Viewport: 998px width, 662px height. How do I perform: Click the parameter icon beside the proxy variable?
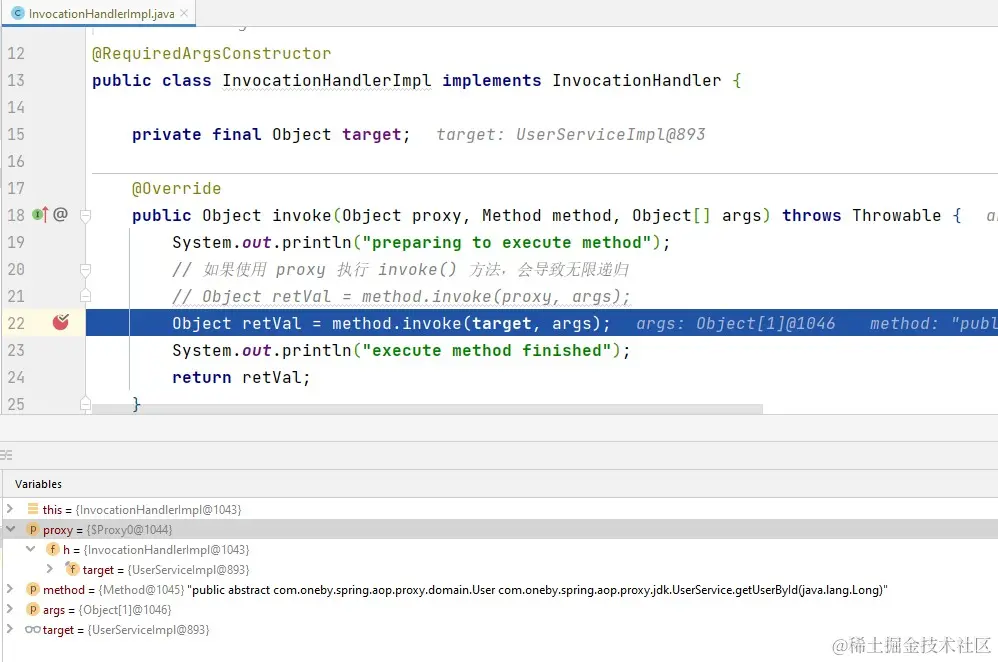[34, 529]
